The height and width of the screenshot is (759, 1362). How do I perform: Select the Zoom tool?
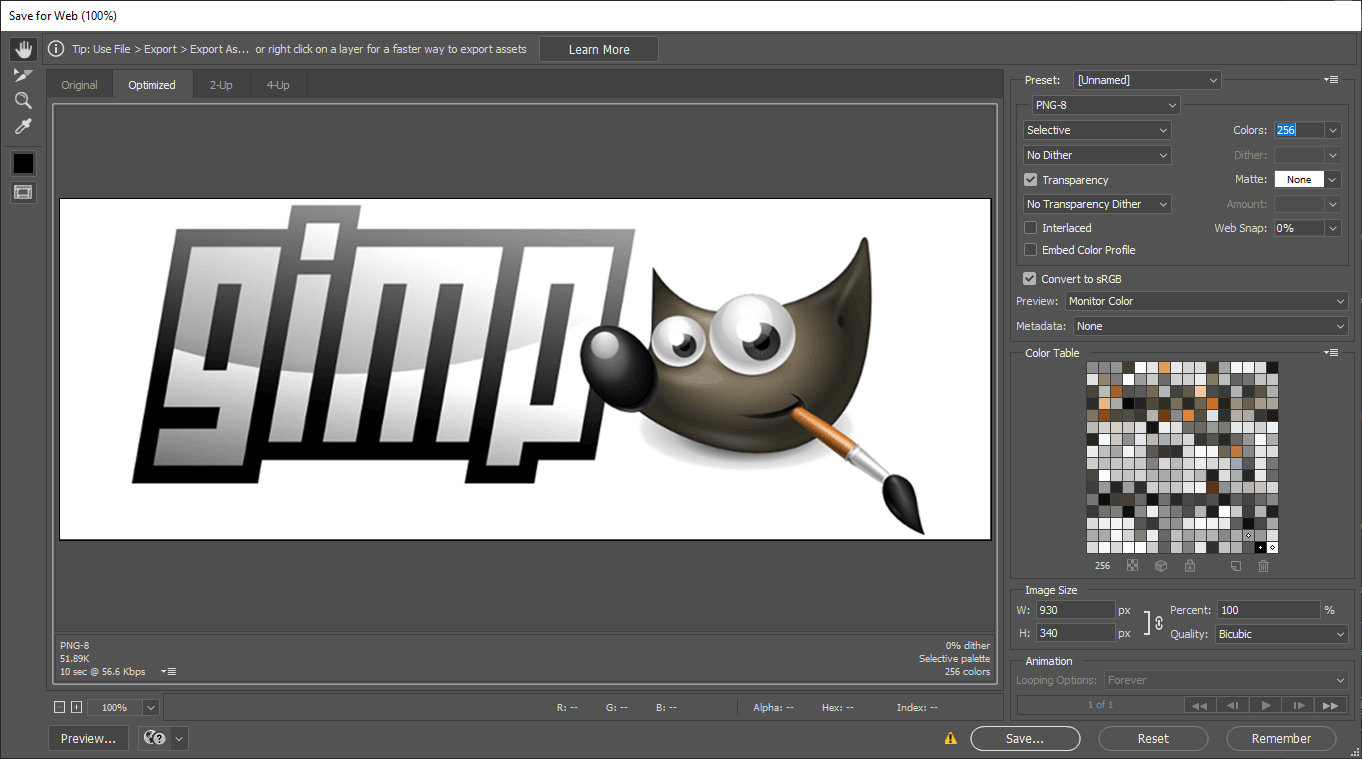(x=23, y=100)
